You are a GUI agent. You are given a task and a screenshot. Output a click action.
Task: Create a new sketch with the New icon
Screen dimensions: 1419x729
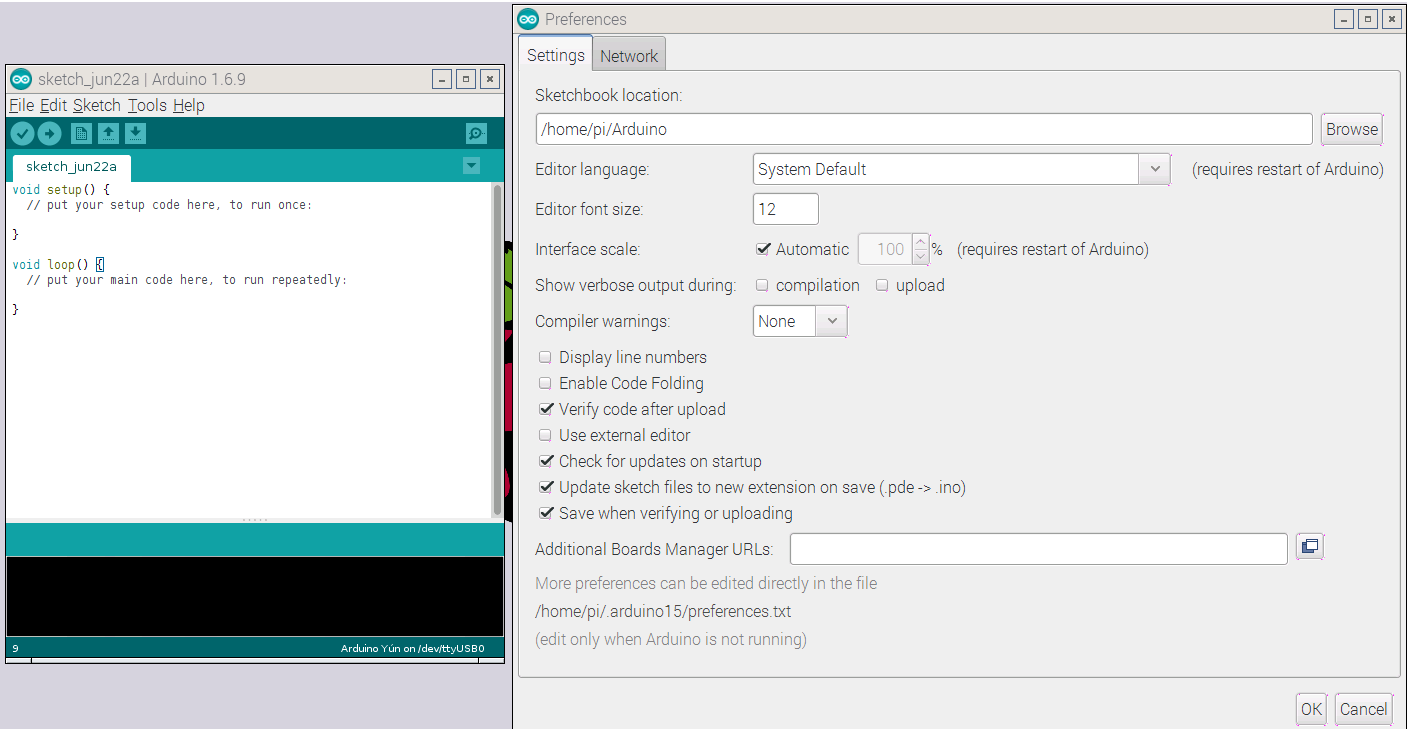(x=81, y=134)
